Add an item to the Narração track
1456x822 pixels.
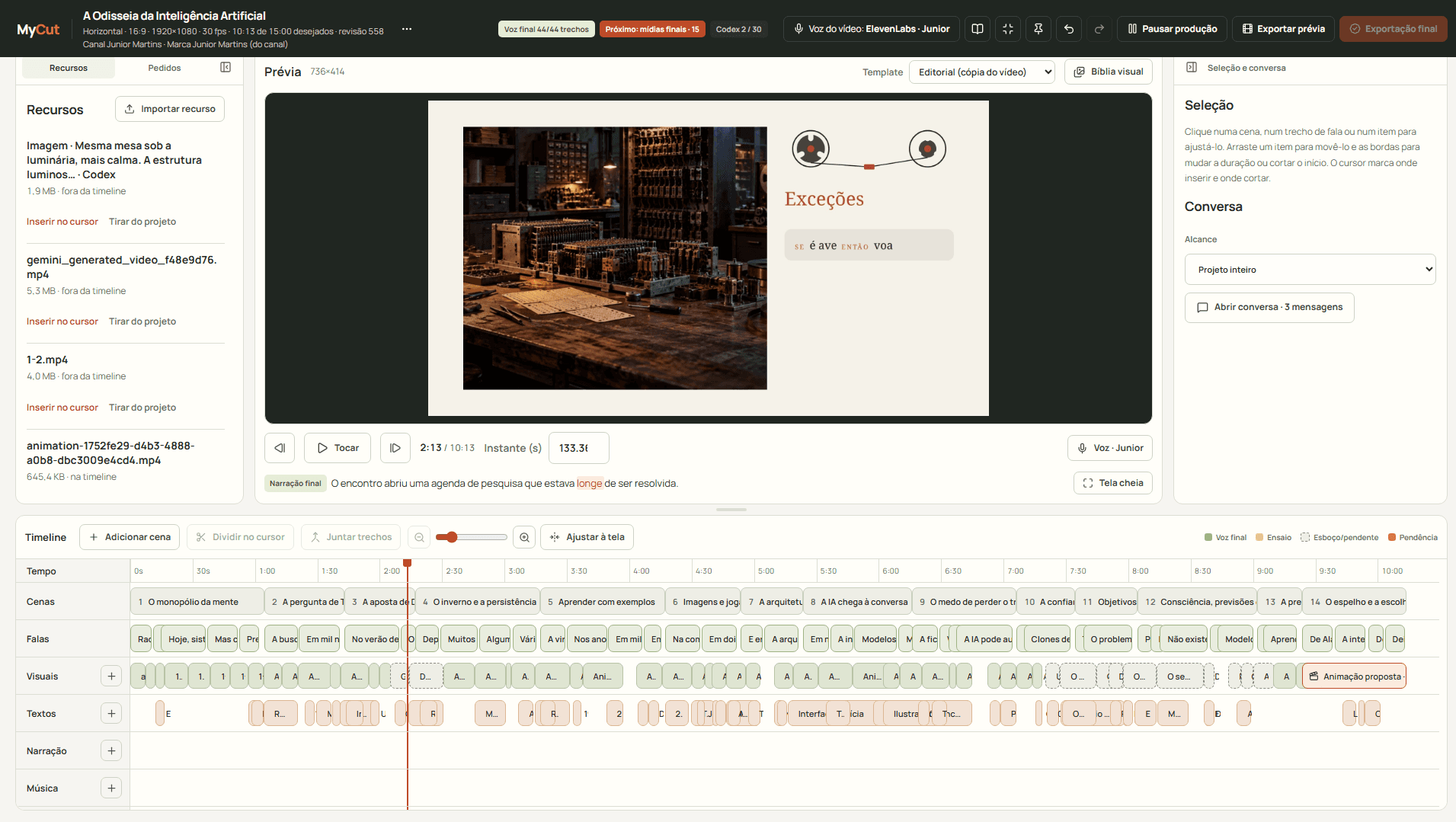[x=111, y=750]
